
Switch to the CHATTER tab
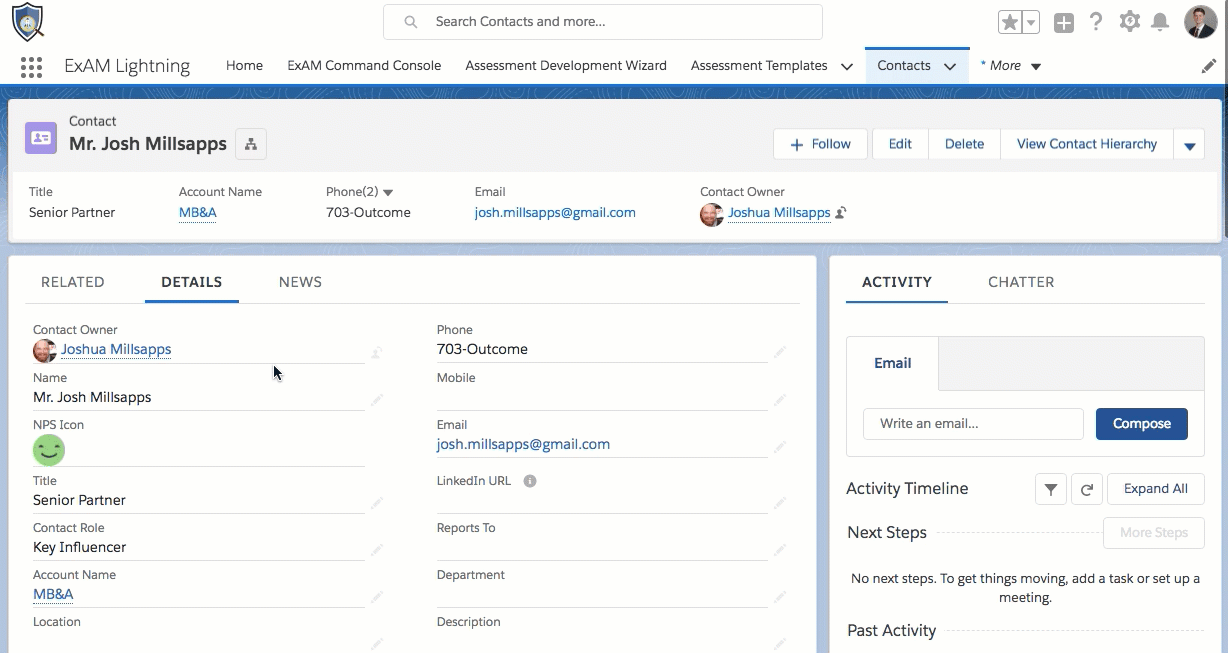pyautogui.click(x=1021, y=282)
